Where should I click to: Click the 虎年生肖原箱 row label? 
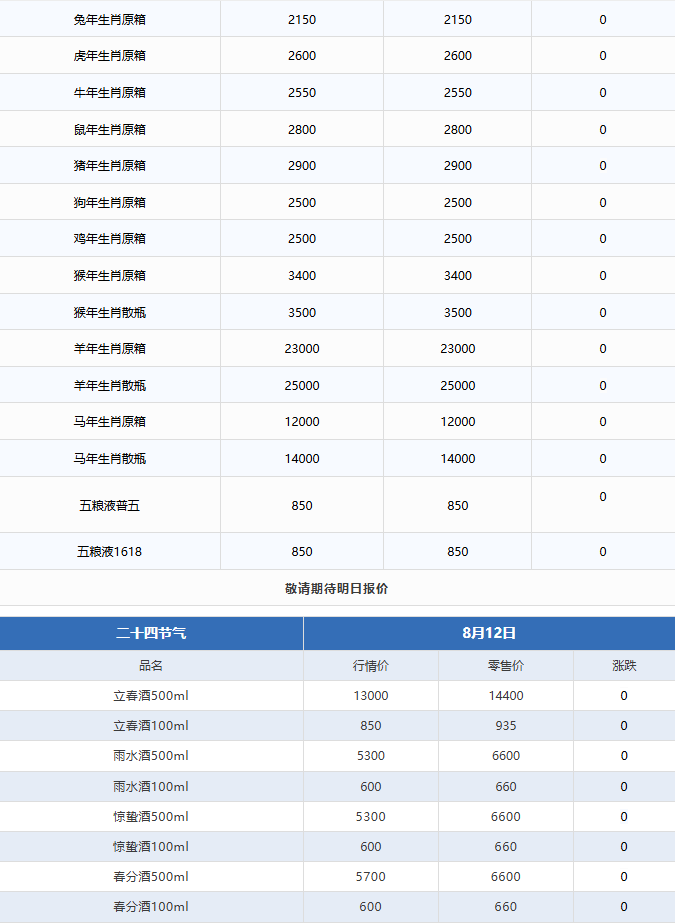pos(110,56)
